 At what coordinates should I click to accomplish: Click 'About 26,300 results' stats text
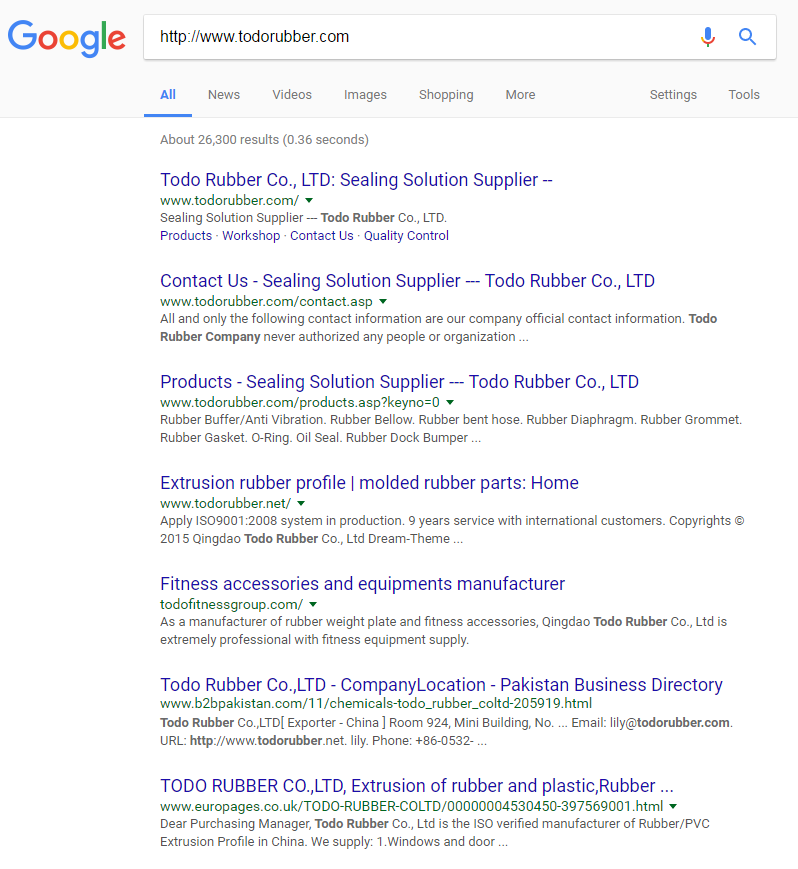[x=264, y=140]
